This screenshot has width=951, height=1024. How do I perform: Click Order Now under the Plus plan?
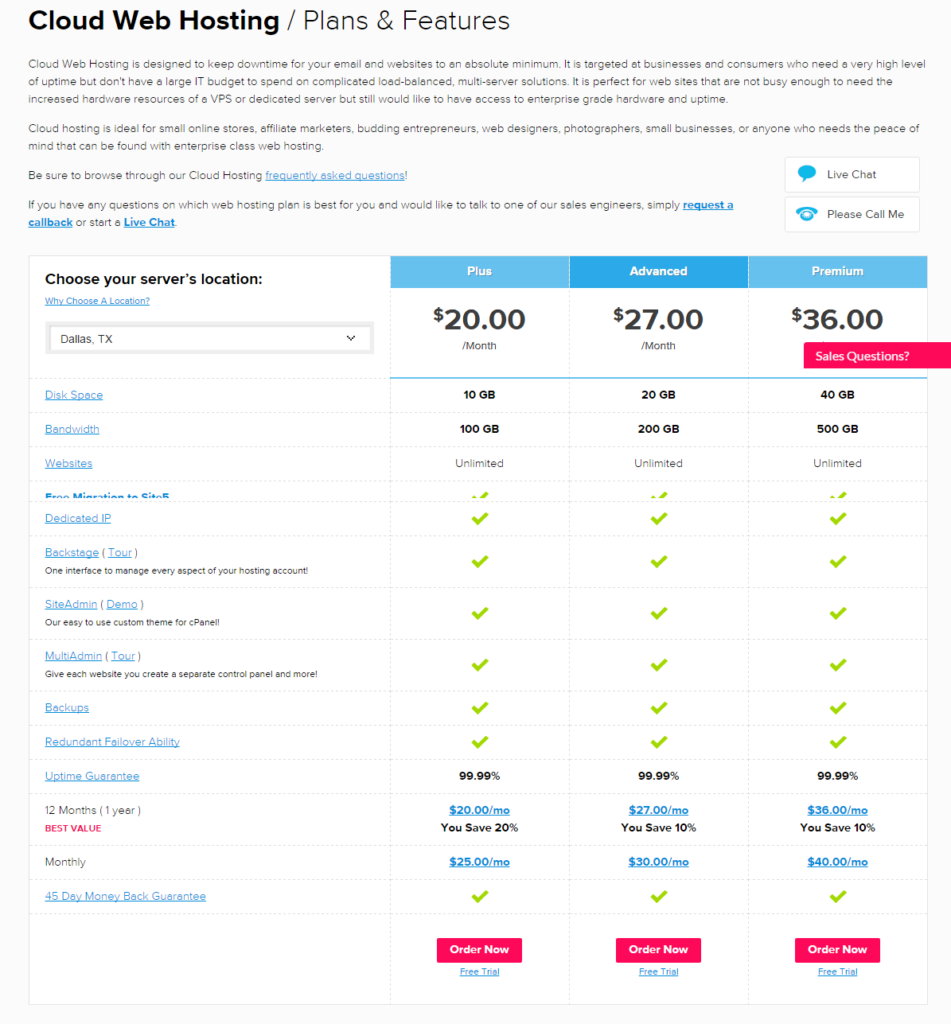point(479,950)
